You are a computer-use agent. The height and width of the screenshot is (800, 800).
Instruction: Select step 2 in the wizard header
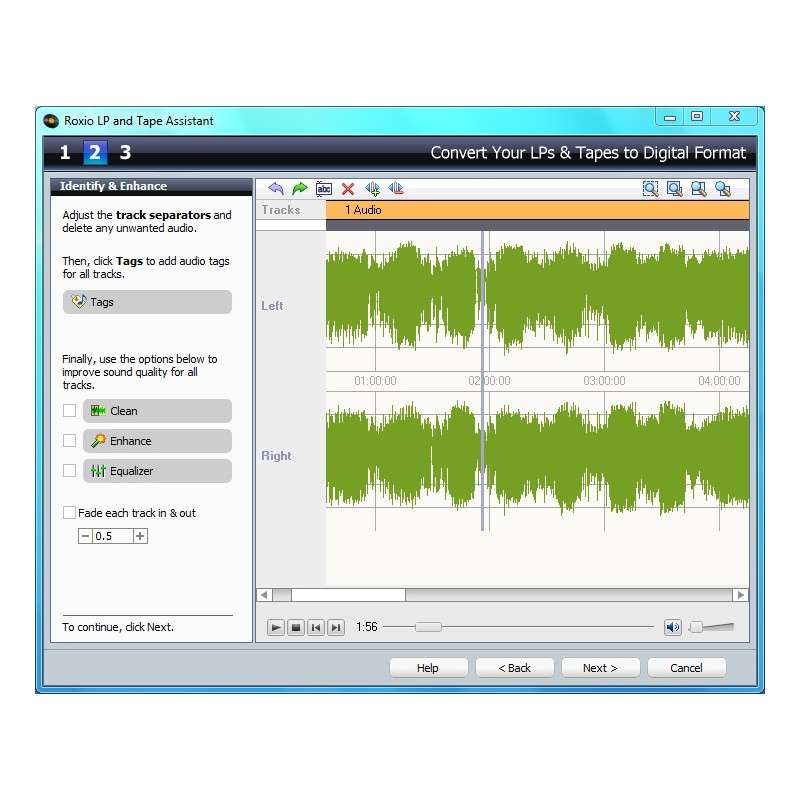tap(95, 153)
